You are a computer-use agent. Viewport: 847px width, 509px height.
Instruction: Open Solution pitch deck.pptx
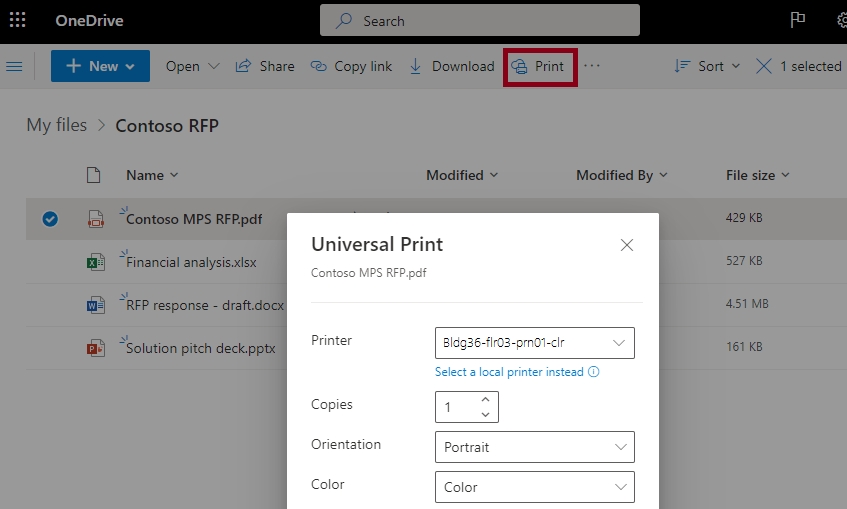click(x=200, y=349)
